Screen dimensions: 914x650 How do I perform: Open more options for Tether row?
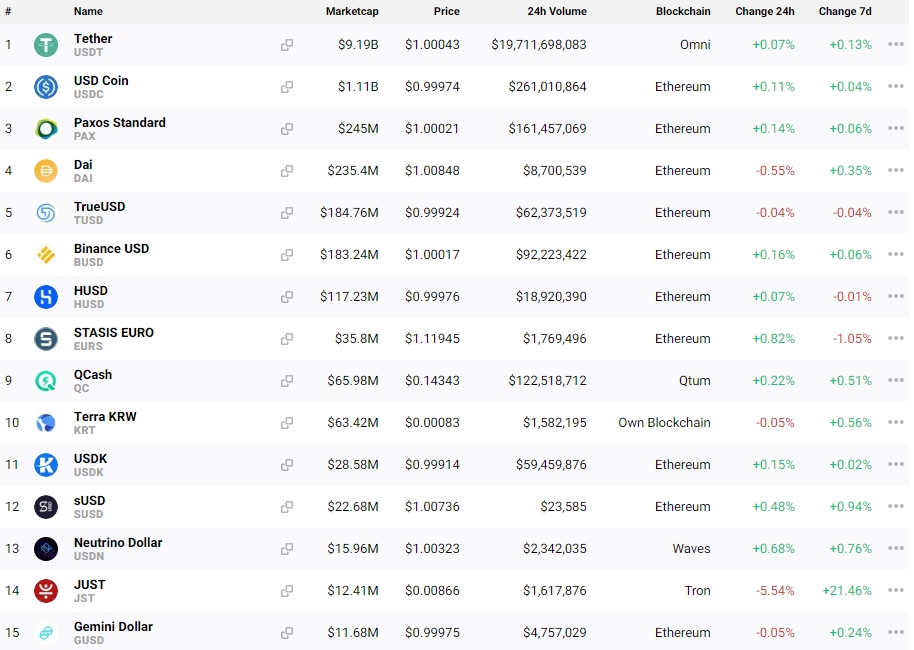896,44
